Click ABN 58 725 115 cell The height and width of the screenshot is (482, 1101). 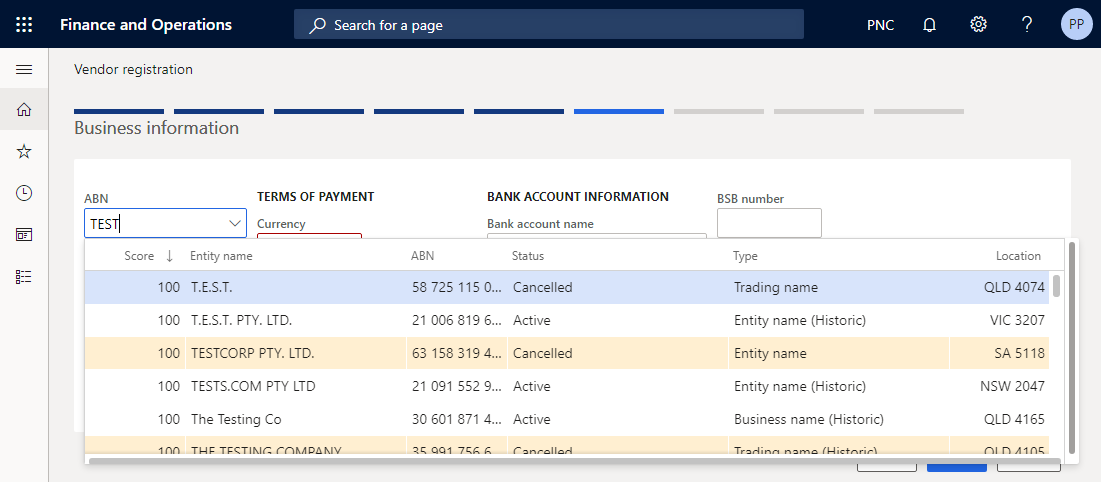(457, 287)
